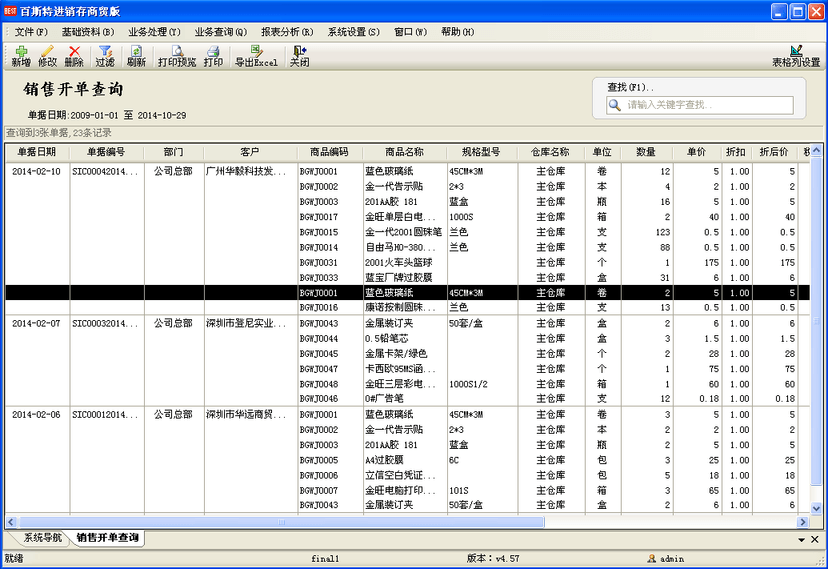This screenshot has height=569, width=828.
Task: Open the 帮助(H) menu
Action: tap(458, 32)
